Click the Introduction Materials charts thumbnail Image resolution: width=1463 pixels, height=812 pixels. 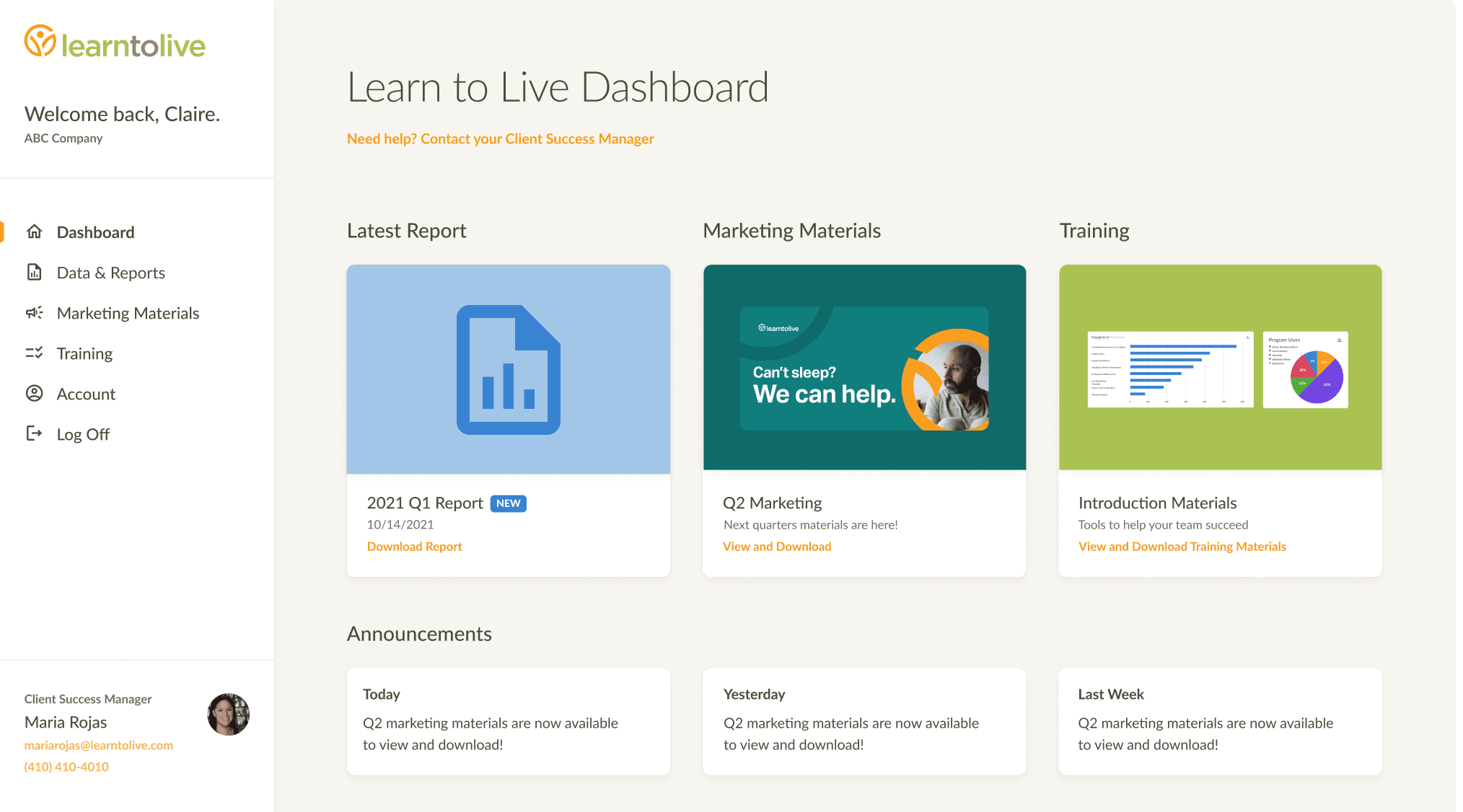(1219, 368)
